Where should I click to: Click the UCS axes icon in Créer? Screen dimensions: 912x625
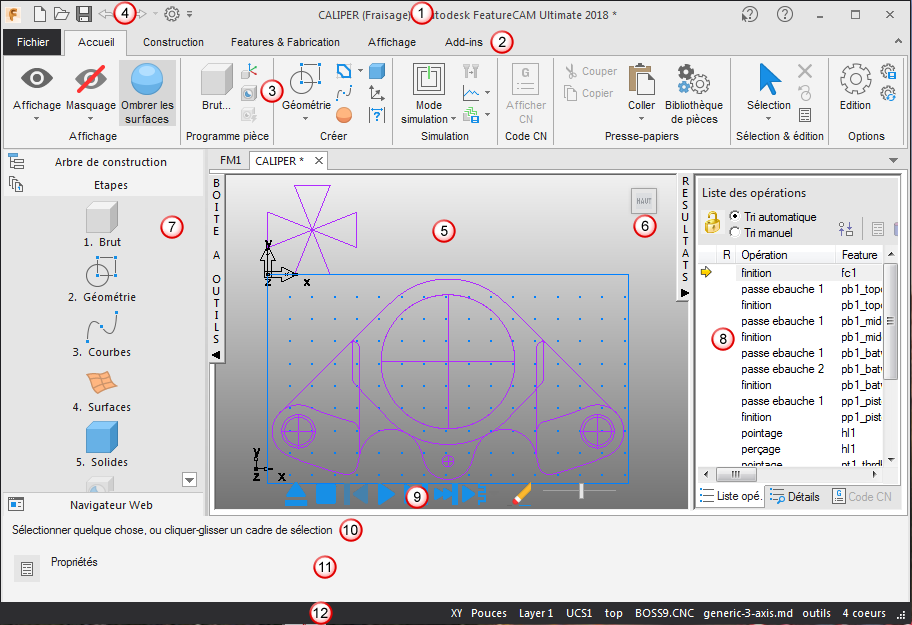click(376, 93)
